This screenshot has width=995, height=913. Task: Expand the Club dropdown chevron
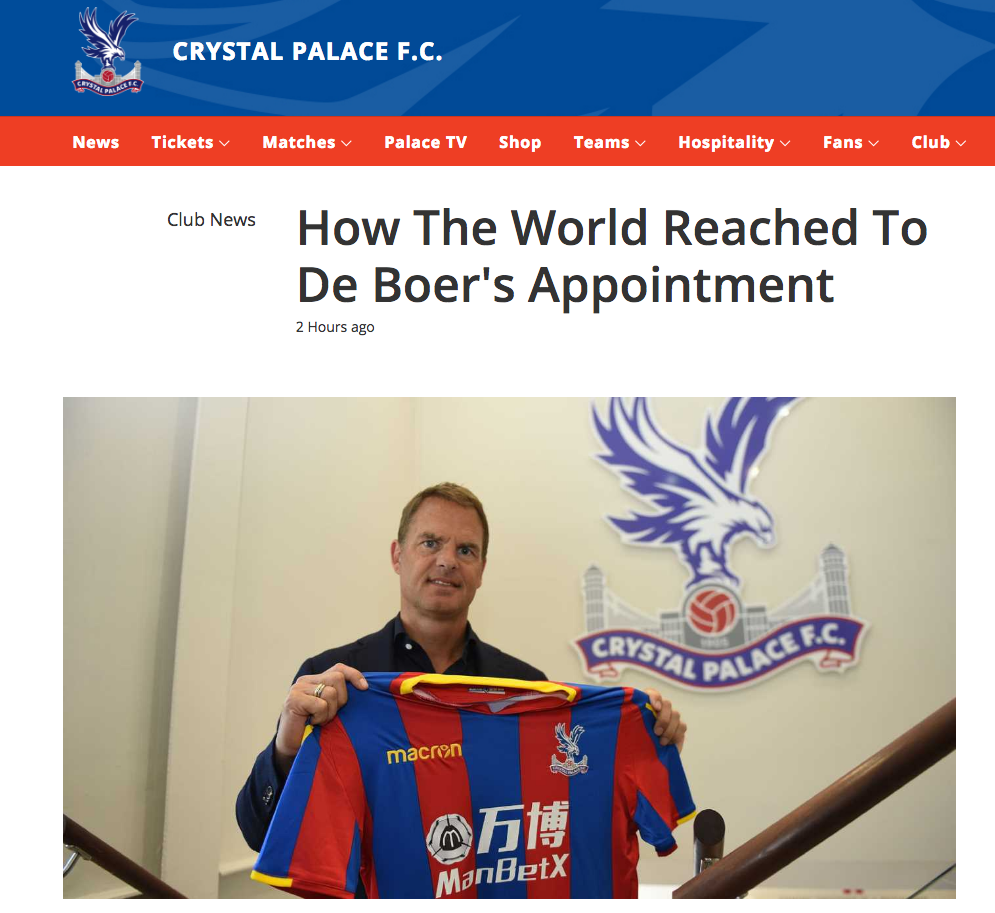961,143
